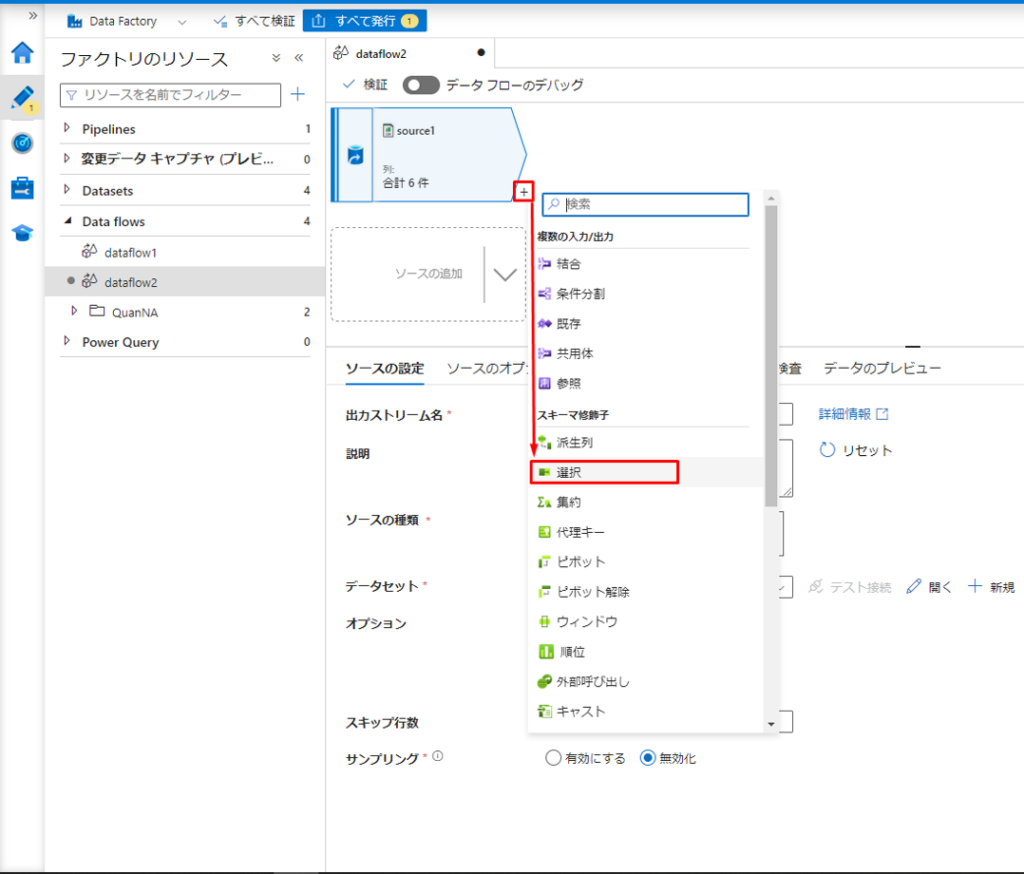Screen dimensions: 1024x874
Task: Open dataflow1 in the tree
Action: coord(130,252)
